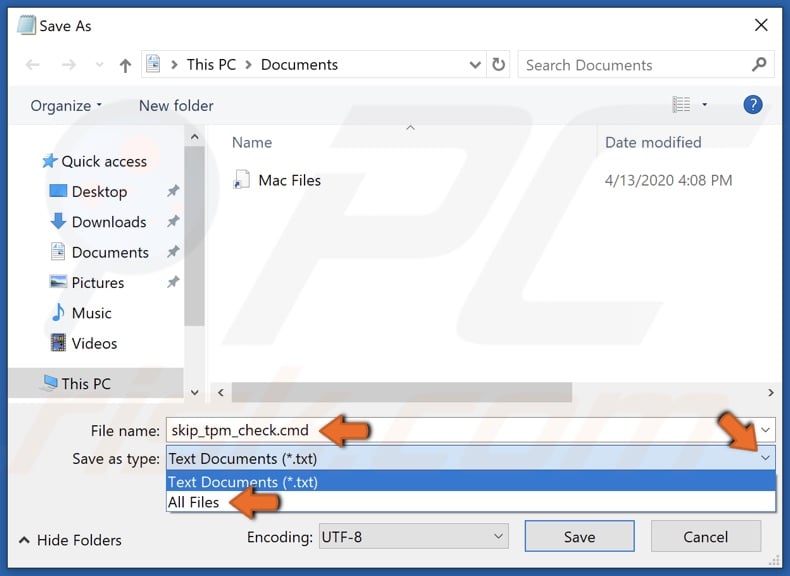The image size is (790, 576).
Task: Choose Text Documents (*.txt) from list
Action: click(x=471, y=482)
